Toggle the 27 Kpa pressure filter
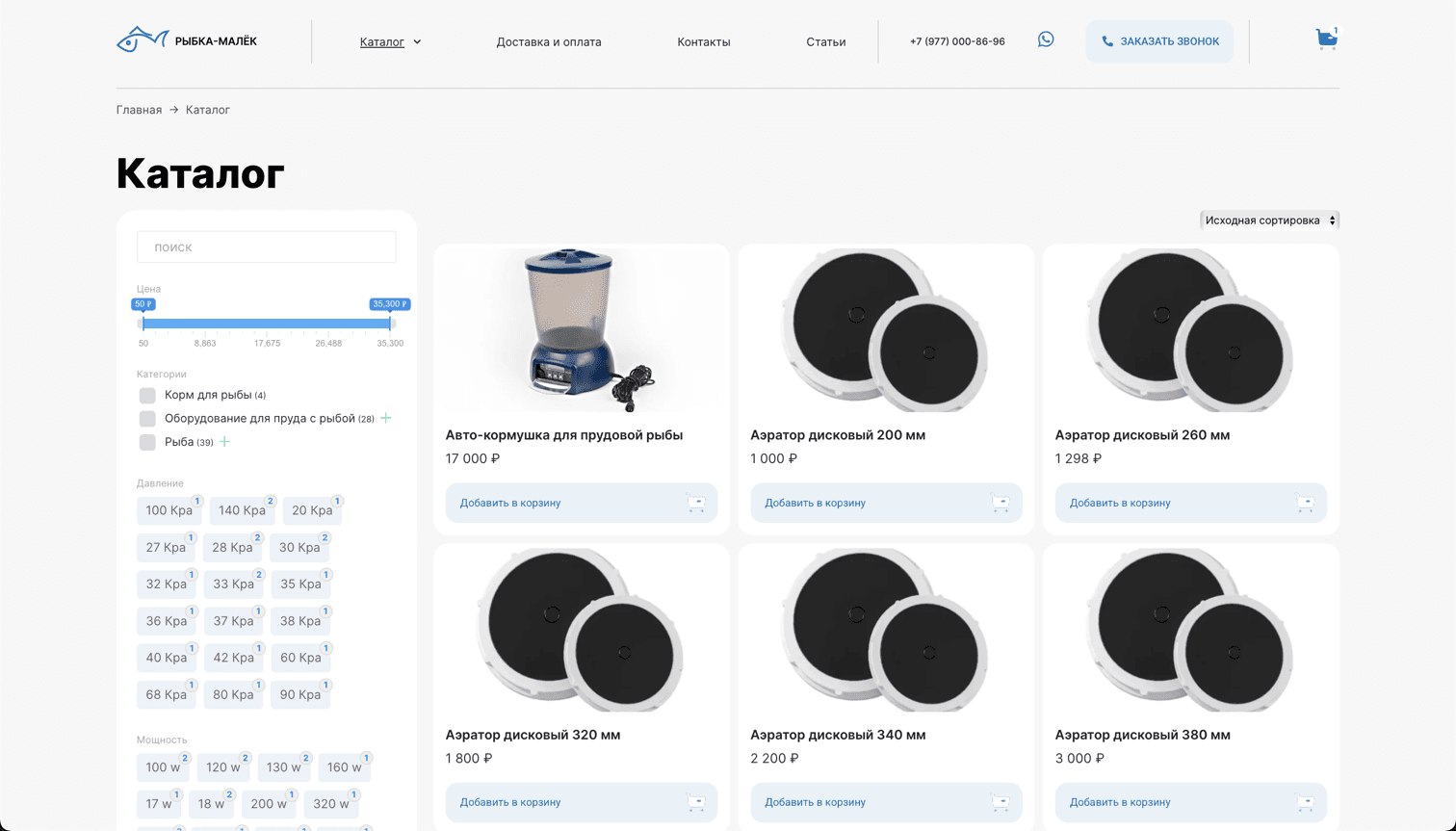 click(166, 547)
